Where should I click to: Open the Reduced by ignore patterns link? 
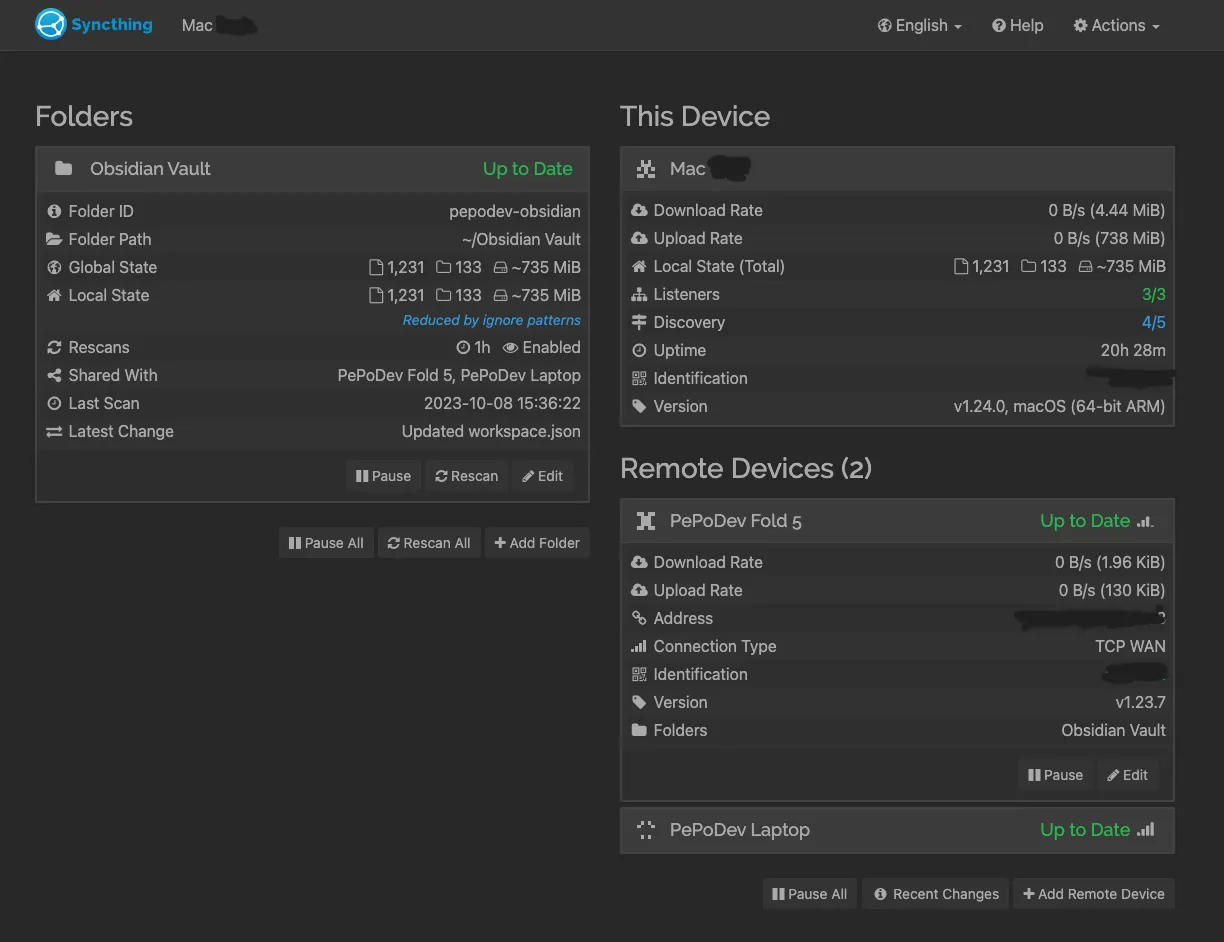[491, 320]
